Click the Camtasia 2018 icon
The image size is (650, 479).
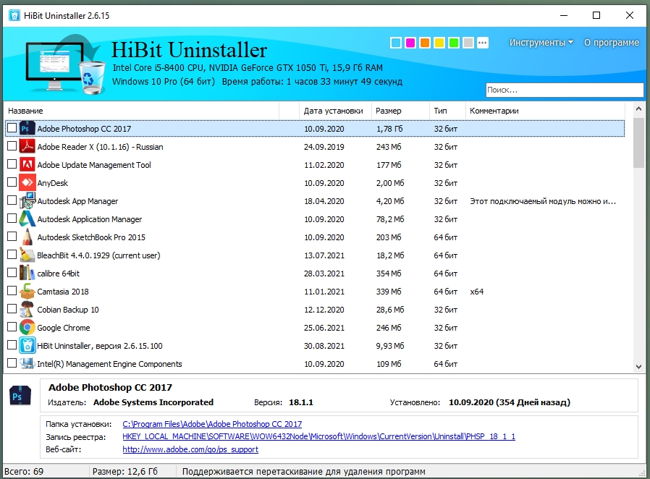27,291
